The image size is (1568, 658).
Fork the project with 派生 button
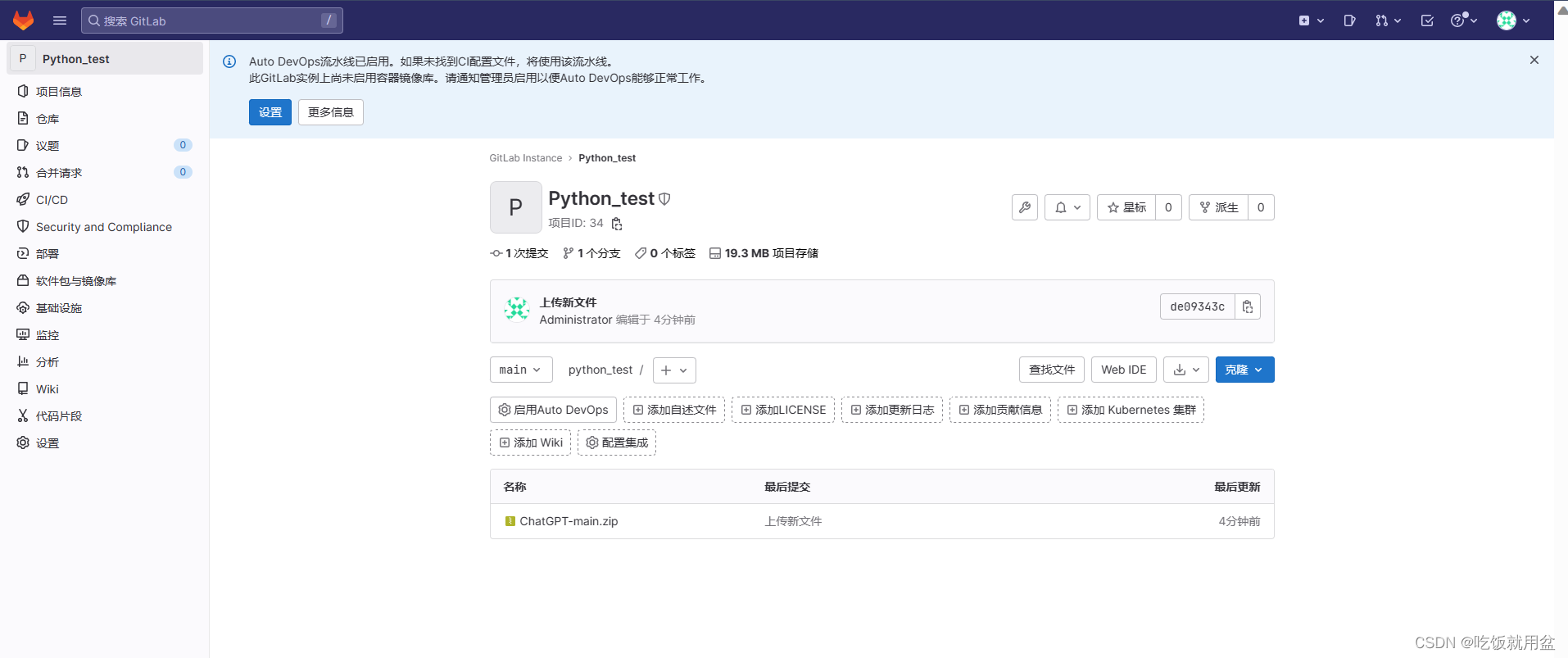pos(1218,207)
